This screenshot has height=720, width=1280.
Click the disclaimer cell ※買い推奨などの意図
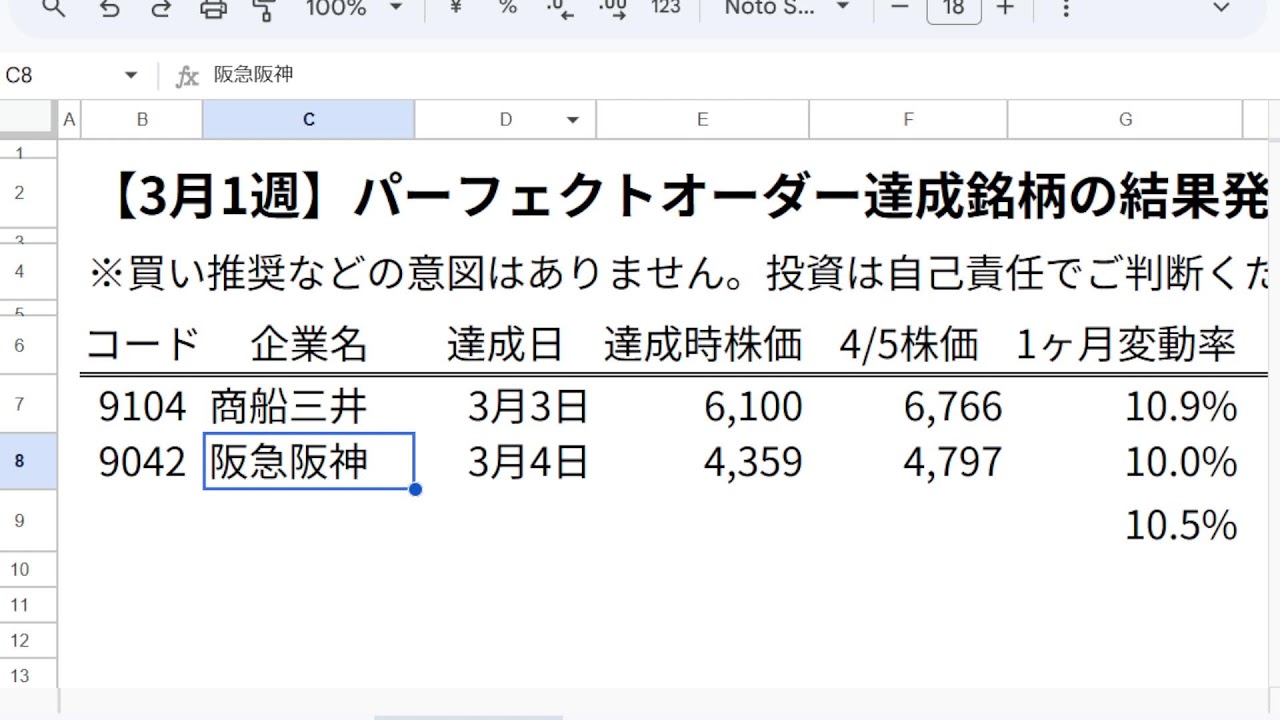pos(680,273)
